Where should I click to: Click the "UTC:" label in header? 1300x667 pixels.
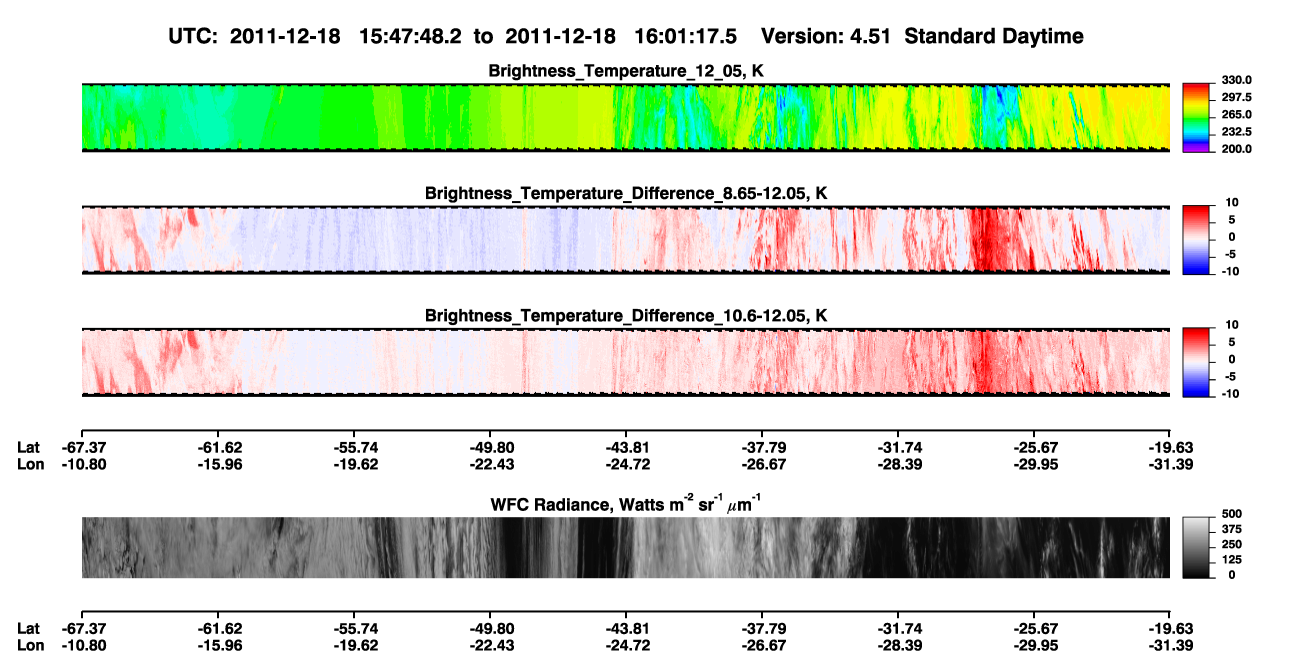195,36
